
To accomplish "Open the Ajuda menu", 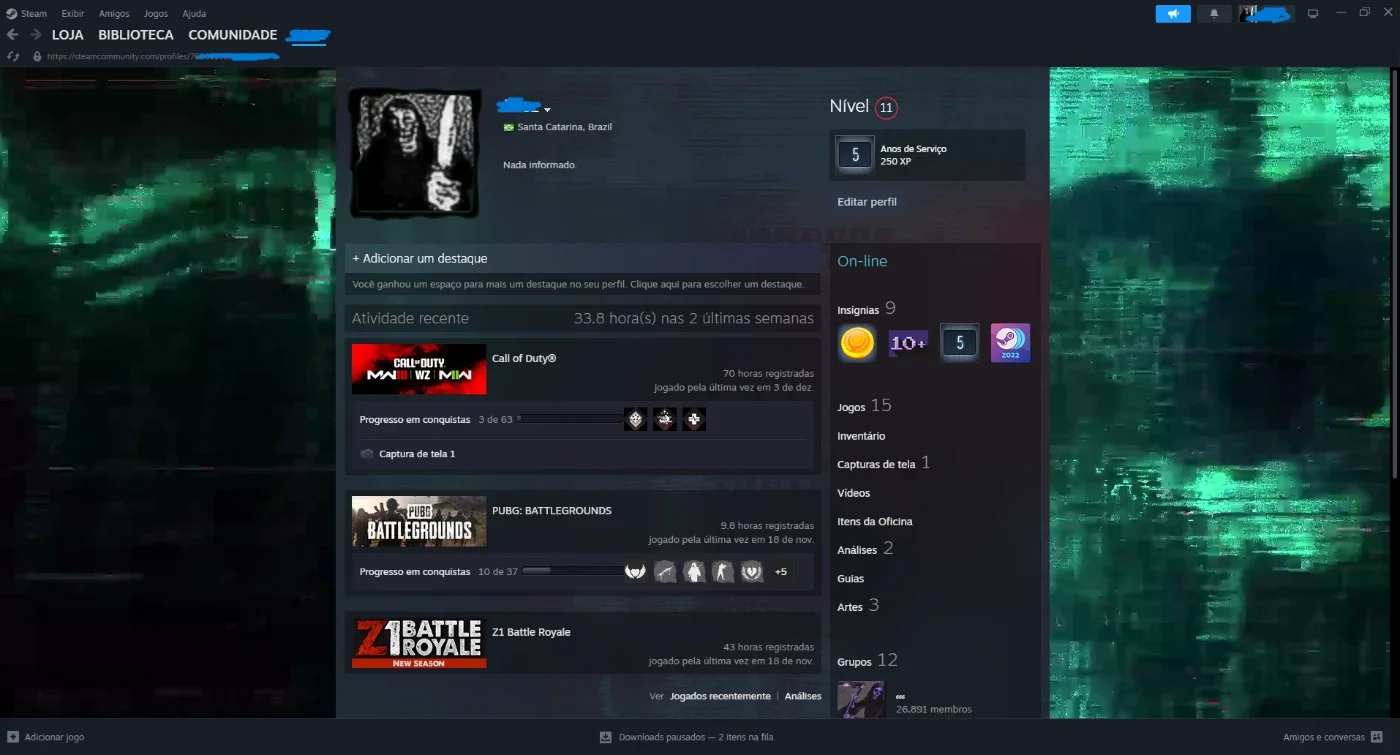I will tap(194, 14).
